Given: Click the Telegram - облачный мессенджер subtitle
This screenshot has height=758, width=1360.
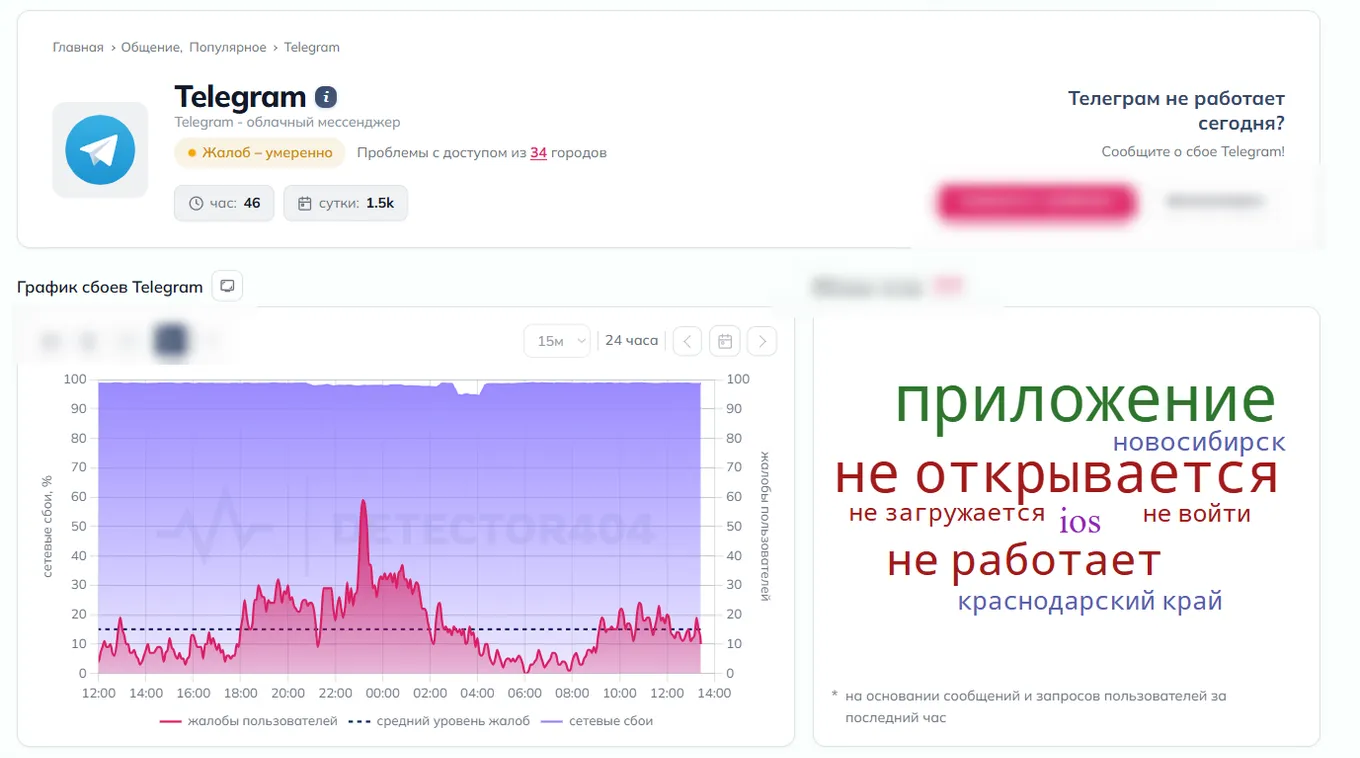Looking at the screenshot, I should point(287,122).
